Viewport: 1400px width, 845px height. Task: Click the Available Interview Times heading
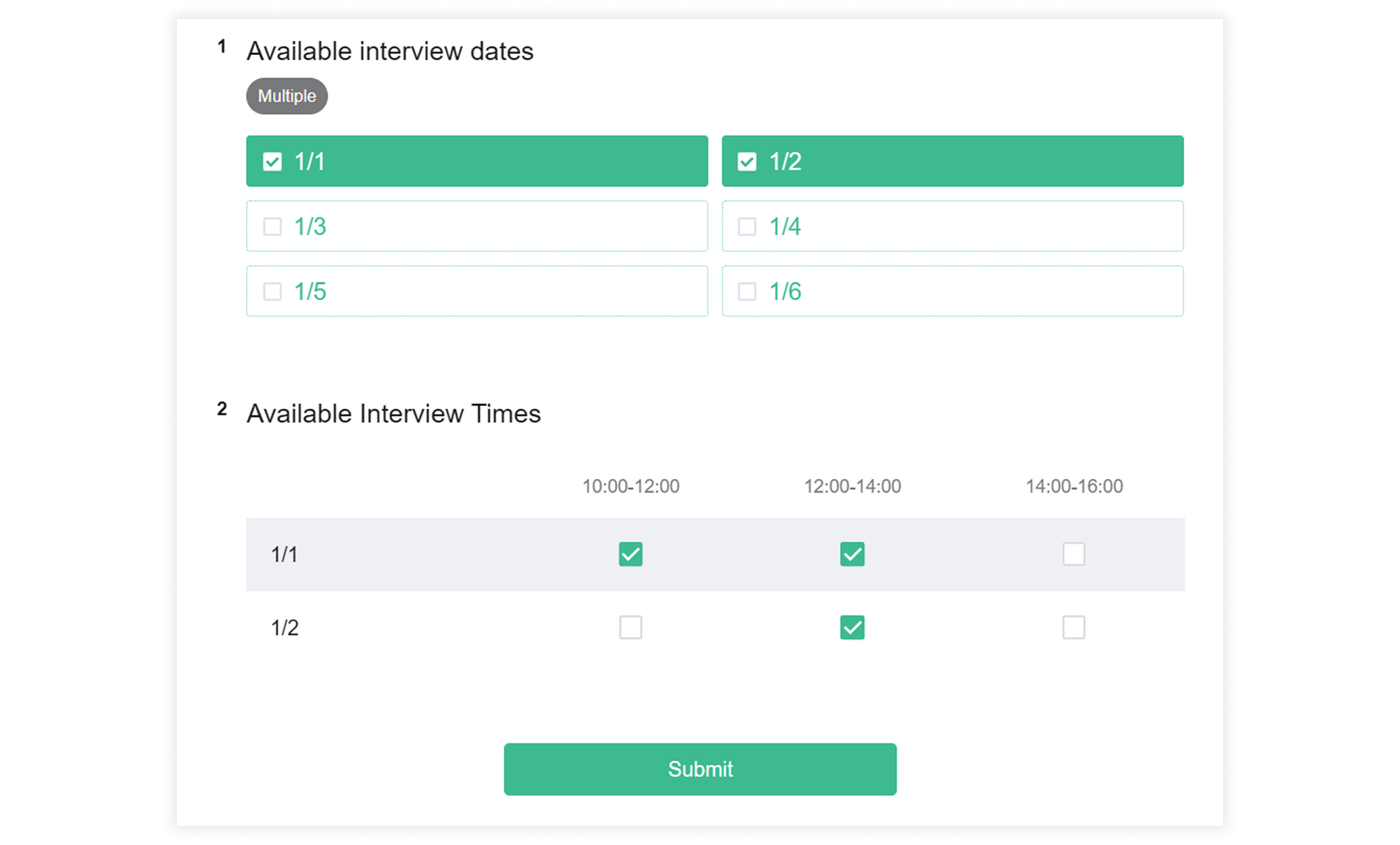coord(394,413)
